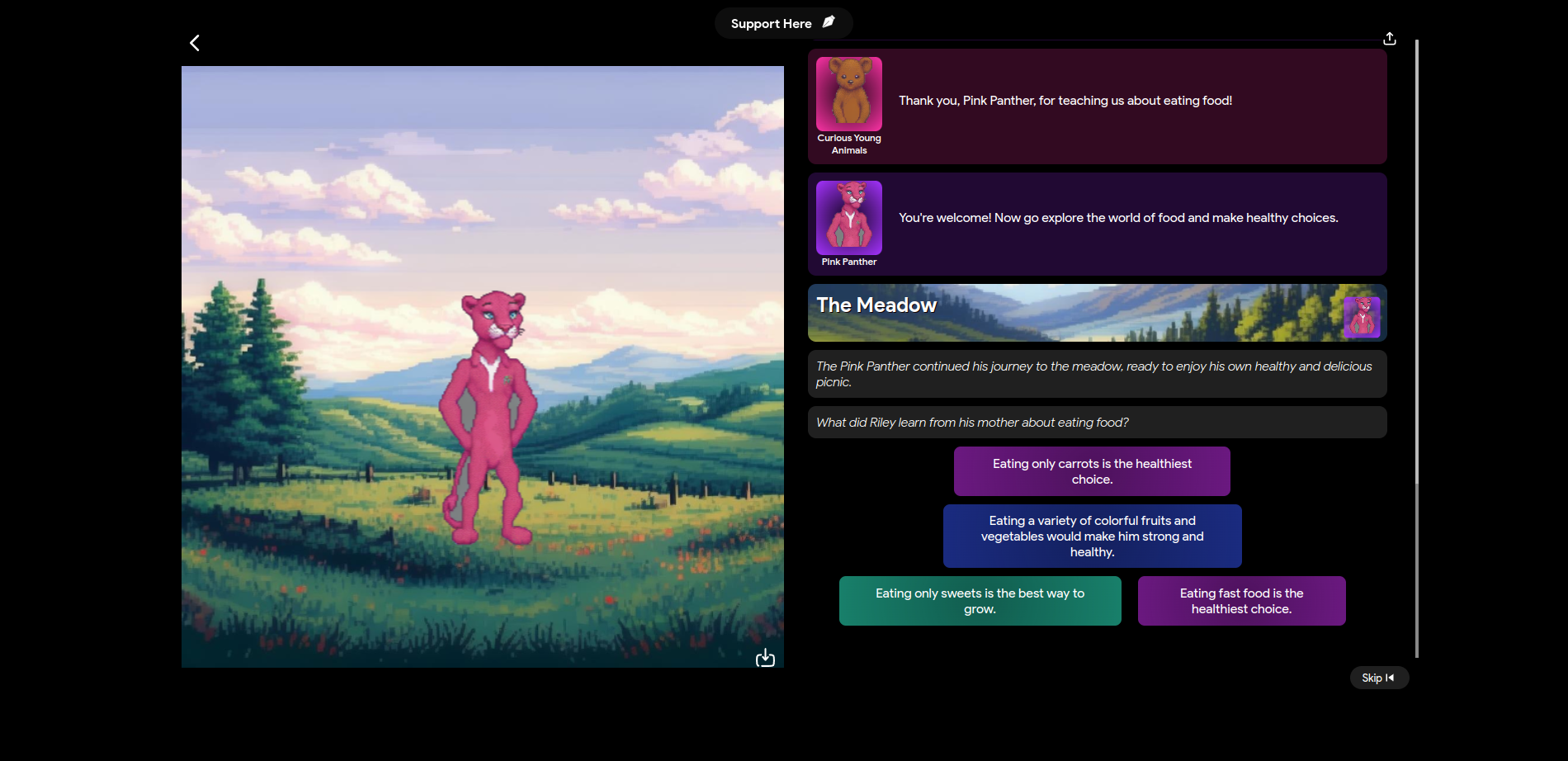Click "The Meadow" scene heading
The width and height of the screenshot is (1568, 761).
coord(876,305)
